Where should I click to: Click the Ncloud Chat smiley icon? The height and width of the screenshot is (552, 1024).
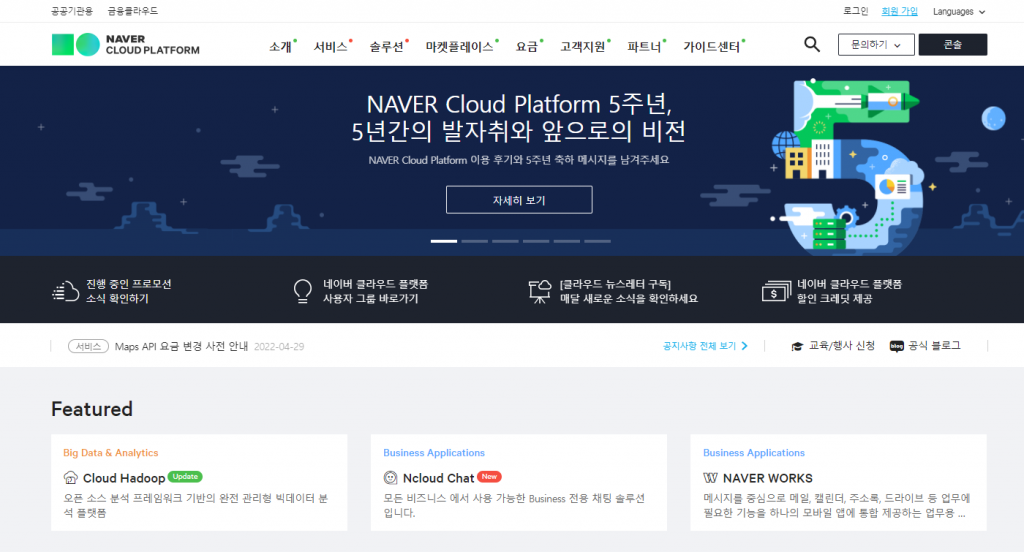click(x=391, y=478)
